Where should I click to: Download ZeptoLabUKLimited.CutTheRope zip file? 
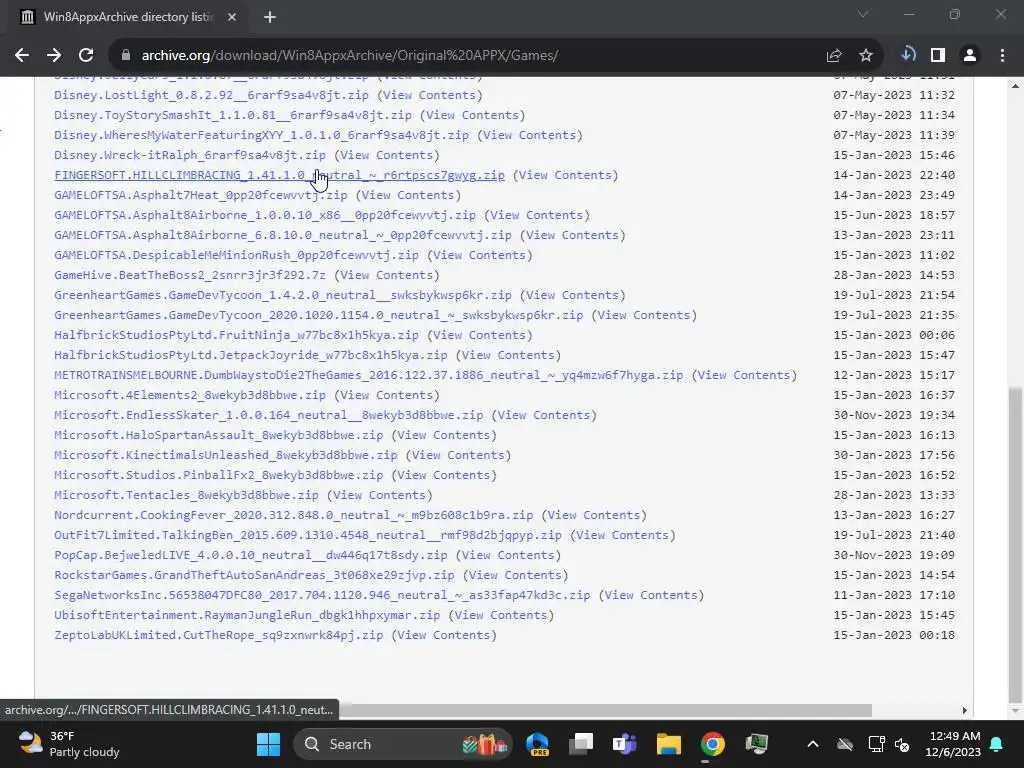click(218, 635)
